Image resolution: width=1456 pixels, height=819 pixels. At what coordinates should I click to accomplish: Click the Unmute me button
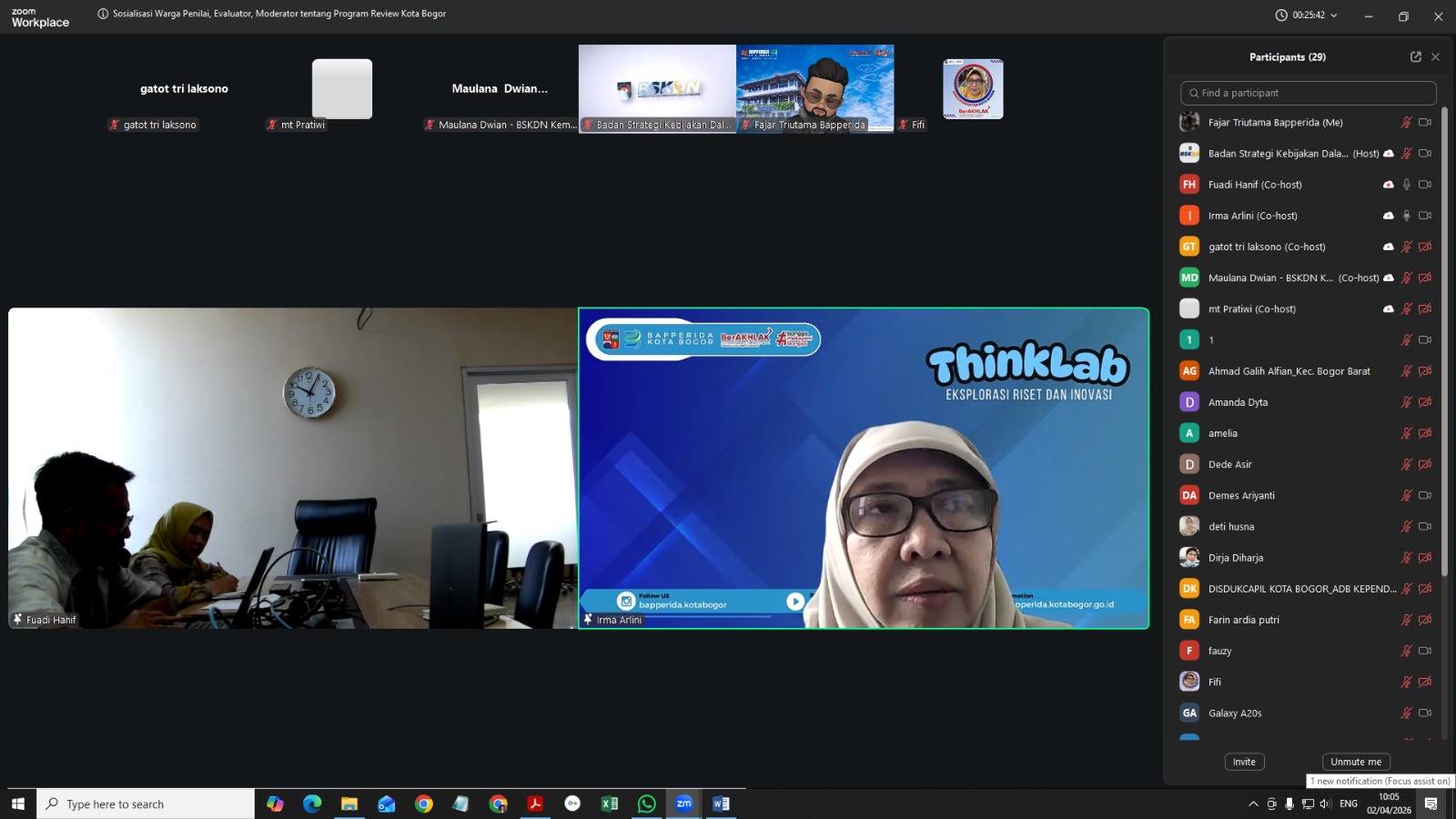pos(1355,762)
